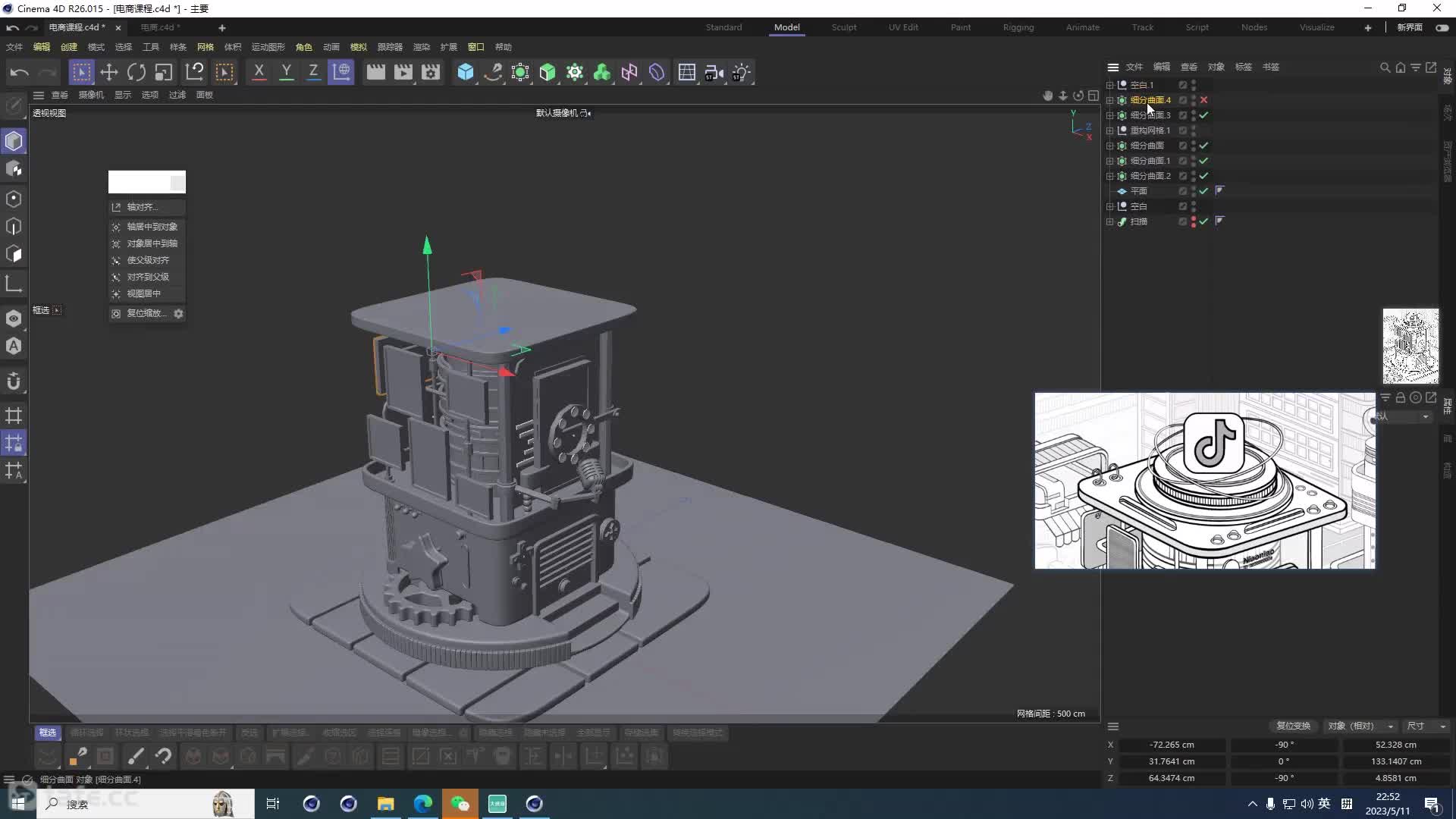Choose 轴居中到对象 in popup menu
1456x819 pixels.
pos(148,227)
